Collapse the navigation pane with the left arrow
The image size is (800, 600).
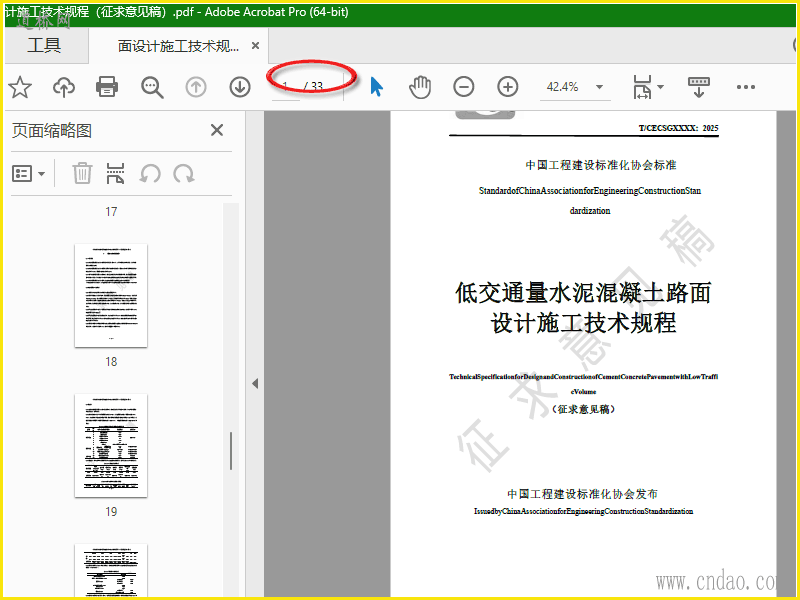(255, 384)
